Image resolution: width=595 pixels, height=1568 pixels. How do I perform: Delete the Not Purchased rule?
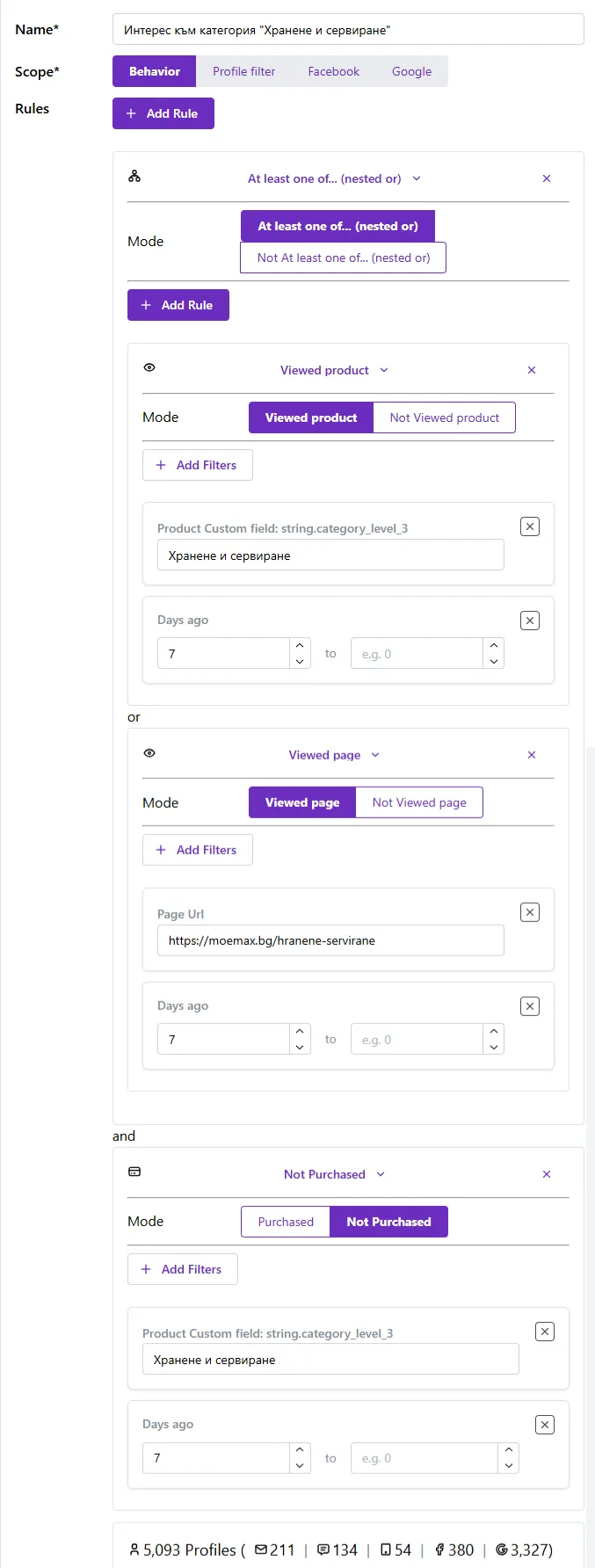click(547, 1174)
